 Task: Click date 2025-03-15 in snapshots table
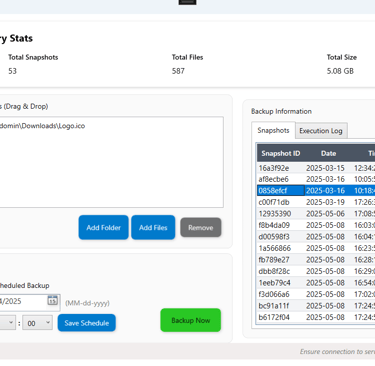(325, 168)
